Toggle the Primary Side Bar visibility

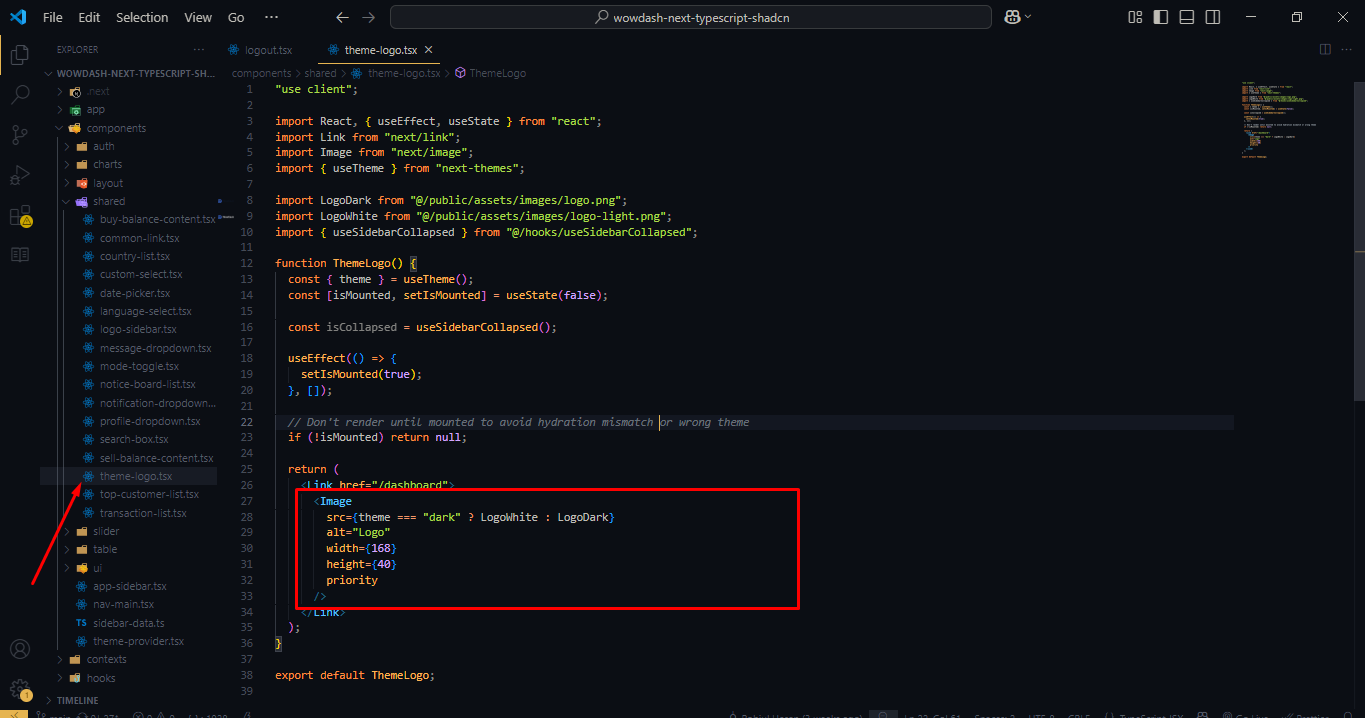1161,17
